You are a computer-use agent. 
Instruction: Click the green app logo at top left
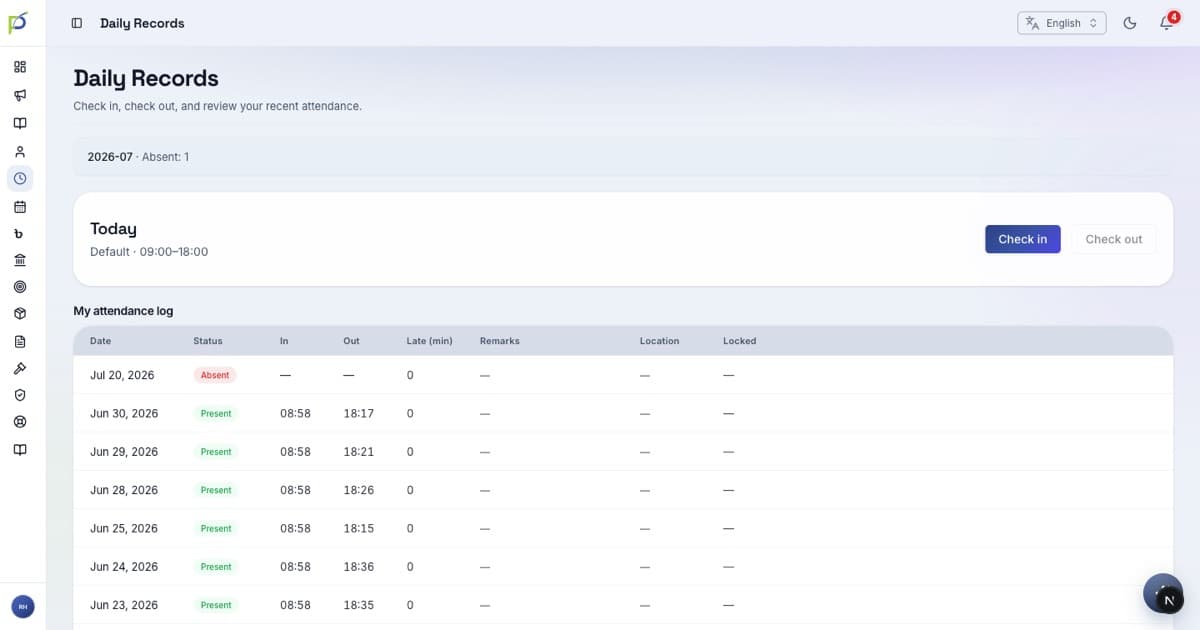pyautogui.click(x=18, y=23)
